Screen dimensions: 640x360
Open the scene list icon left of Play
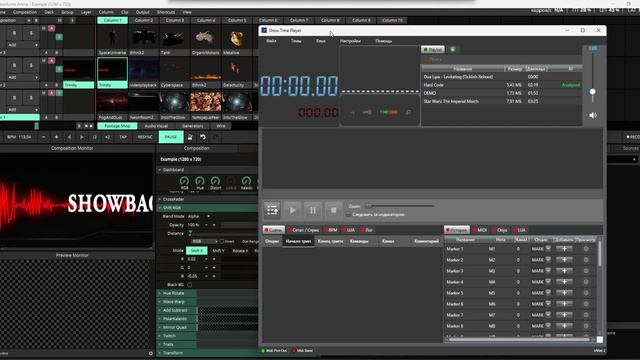click(x=272, y=210)
